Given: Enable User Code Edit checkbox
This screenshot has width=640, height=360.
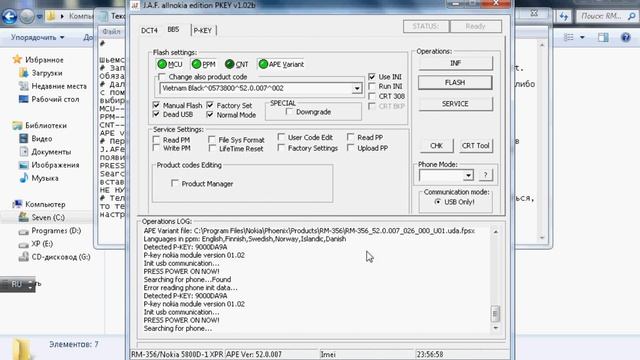Looking at the screenshot, I should 281,137.
